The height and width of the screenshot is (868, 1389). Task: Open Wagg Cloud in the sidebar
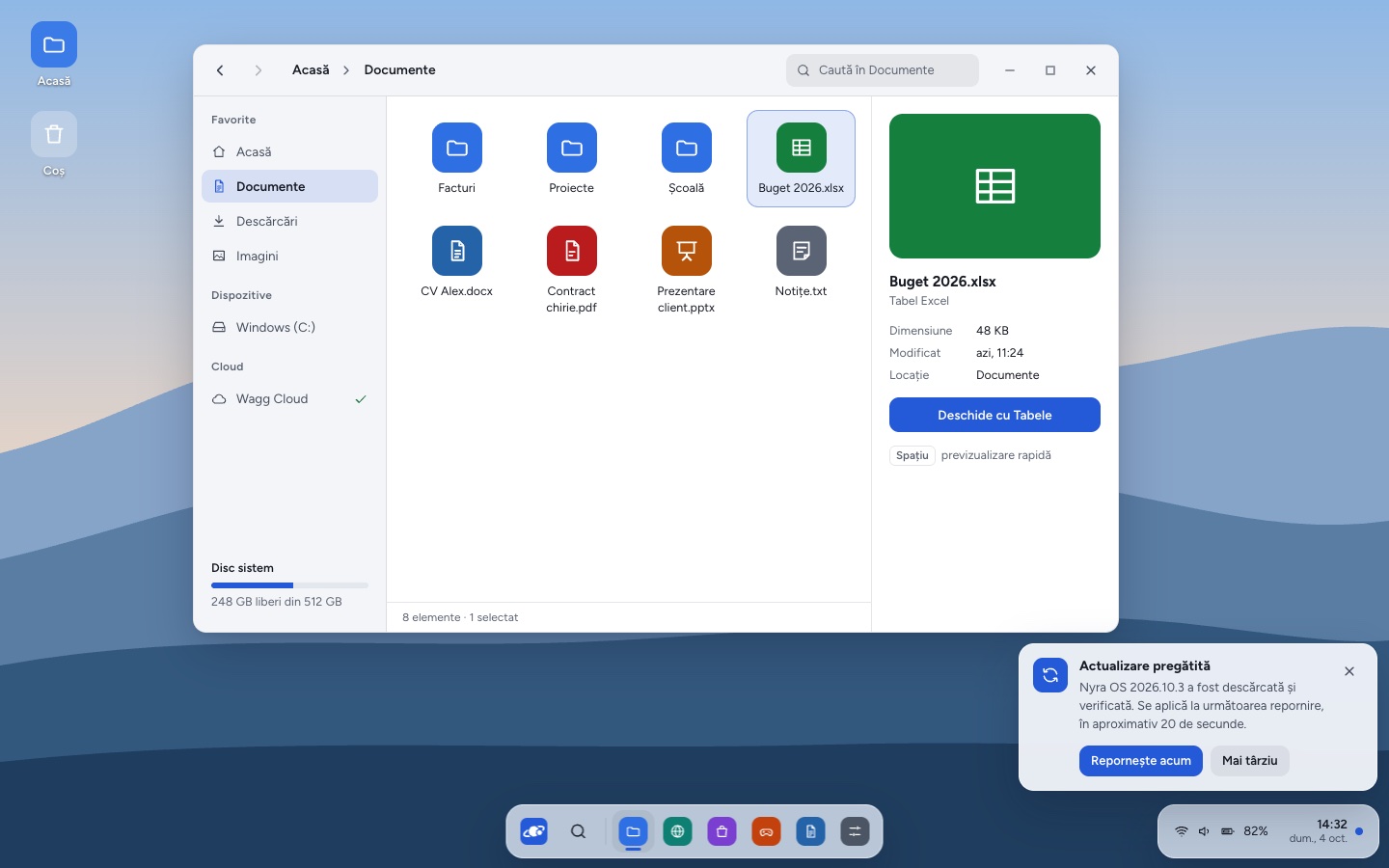(289, 398)
